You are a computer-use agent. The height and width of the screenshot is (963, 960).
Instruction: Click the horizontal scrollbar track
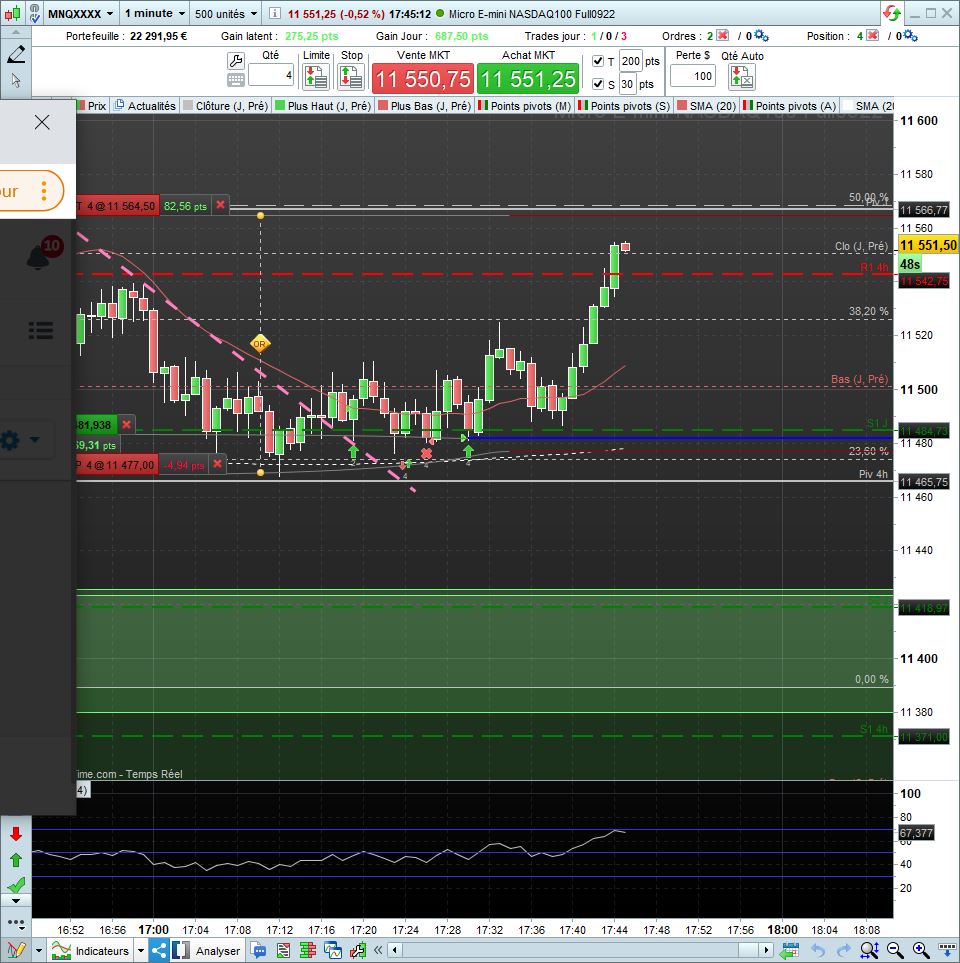click(x=580, y=950)
